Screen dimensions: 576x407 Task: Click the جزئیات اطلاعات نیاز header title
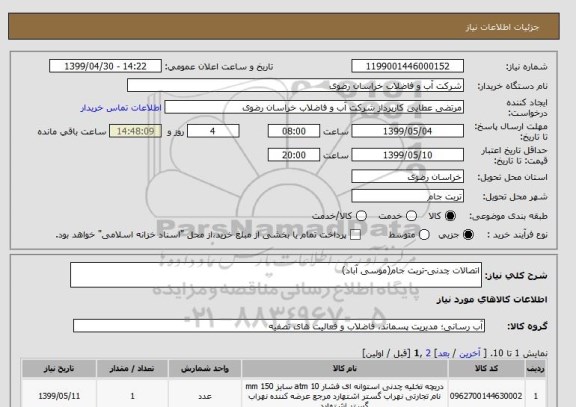click(x=502, y=27)
